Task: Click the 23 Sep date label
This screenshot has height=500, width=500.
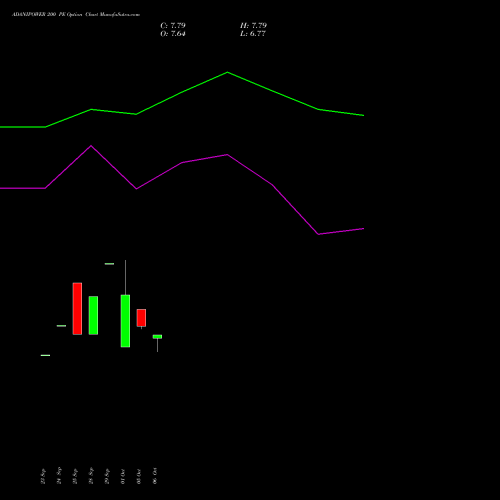Action: point(43,476)
